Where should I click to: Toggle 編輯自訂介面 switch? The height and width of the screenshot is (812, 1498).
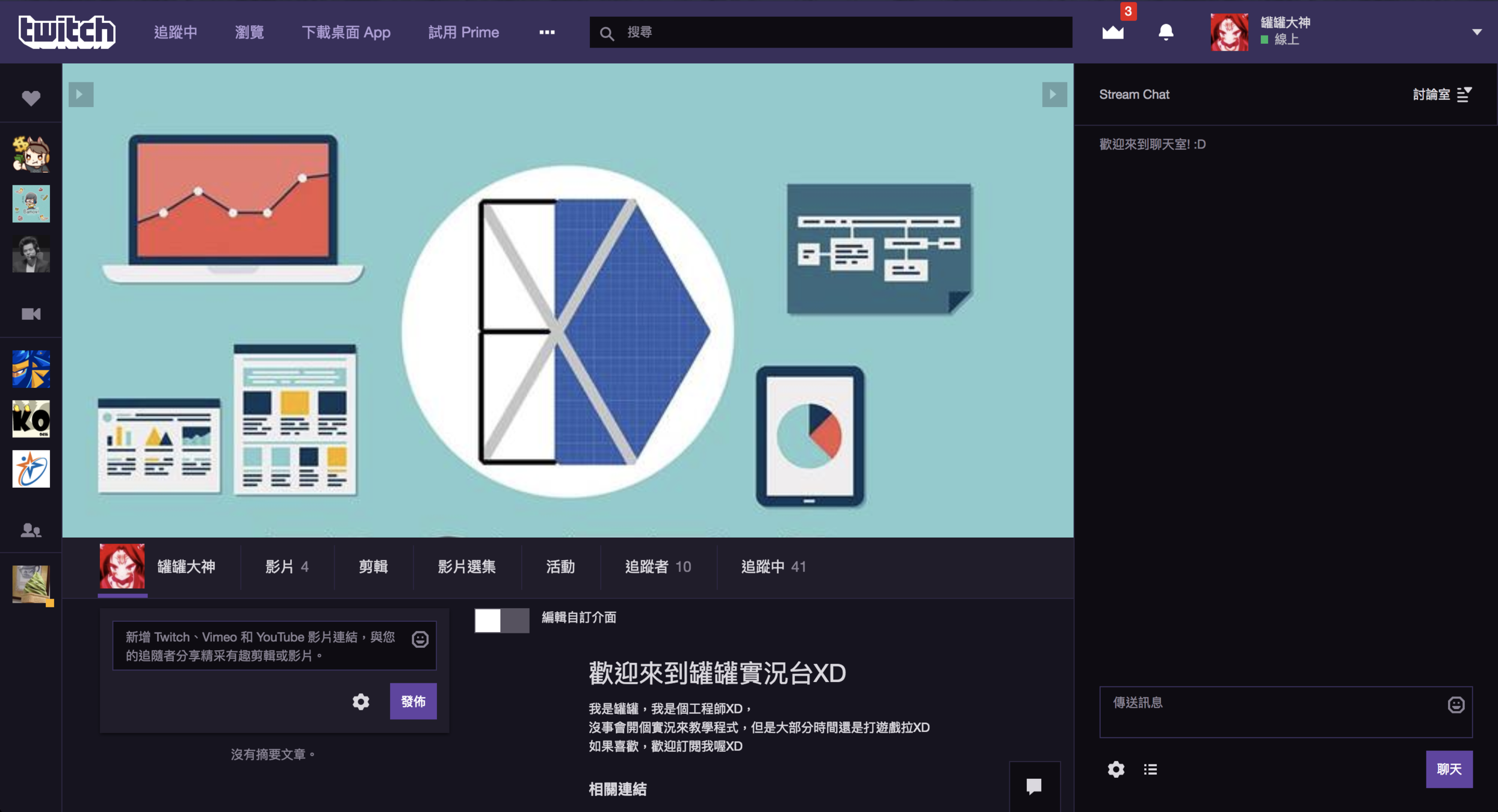point(501,620)
